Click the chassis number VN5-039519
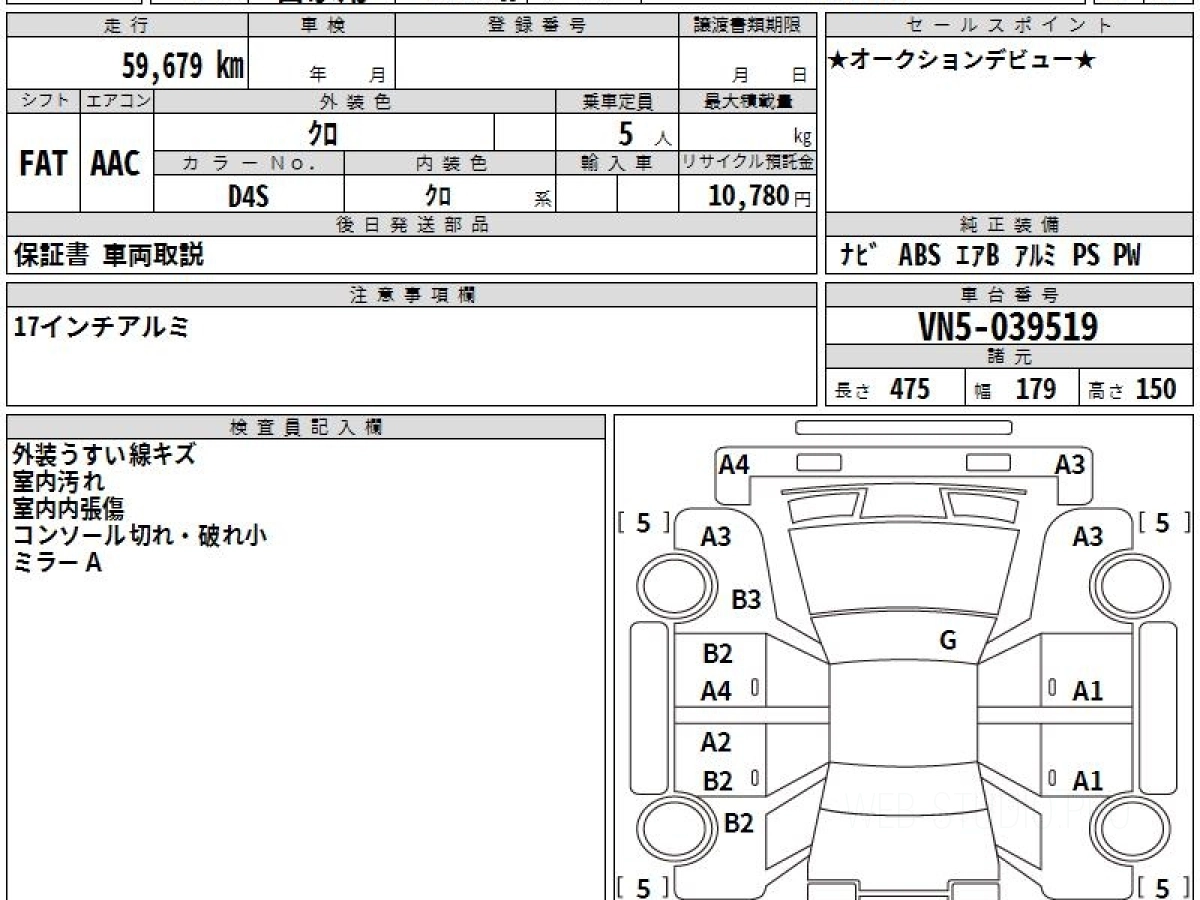 (x=1008, y=327)
